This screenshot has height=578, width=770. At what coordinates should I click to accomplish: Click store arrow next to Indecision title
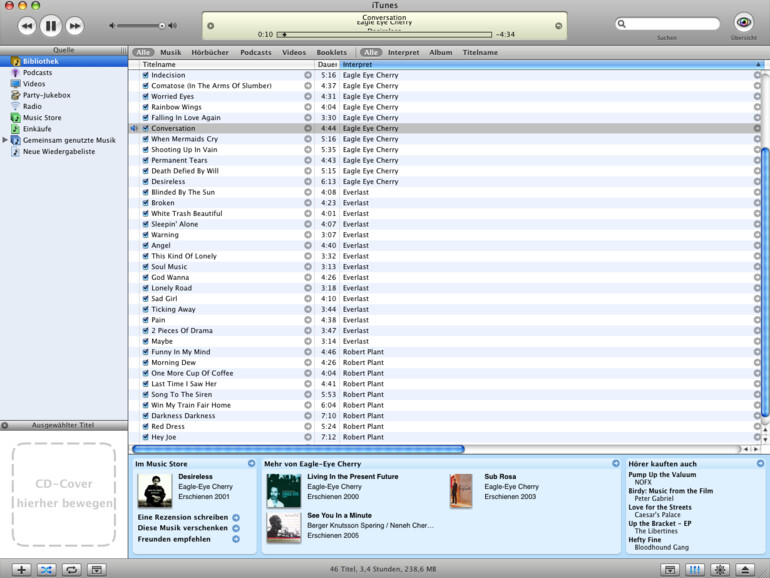(308, 75)
